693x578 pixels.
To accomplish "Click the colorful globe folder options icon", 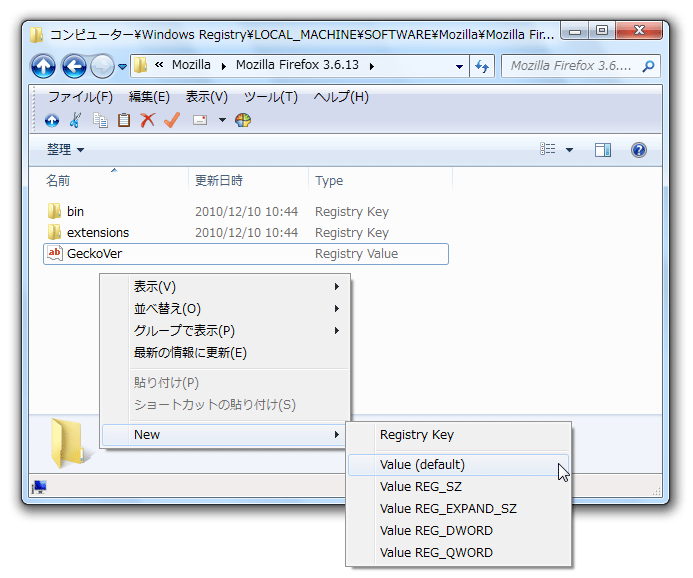I will [x=243, y=120].
